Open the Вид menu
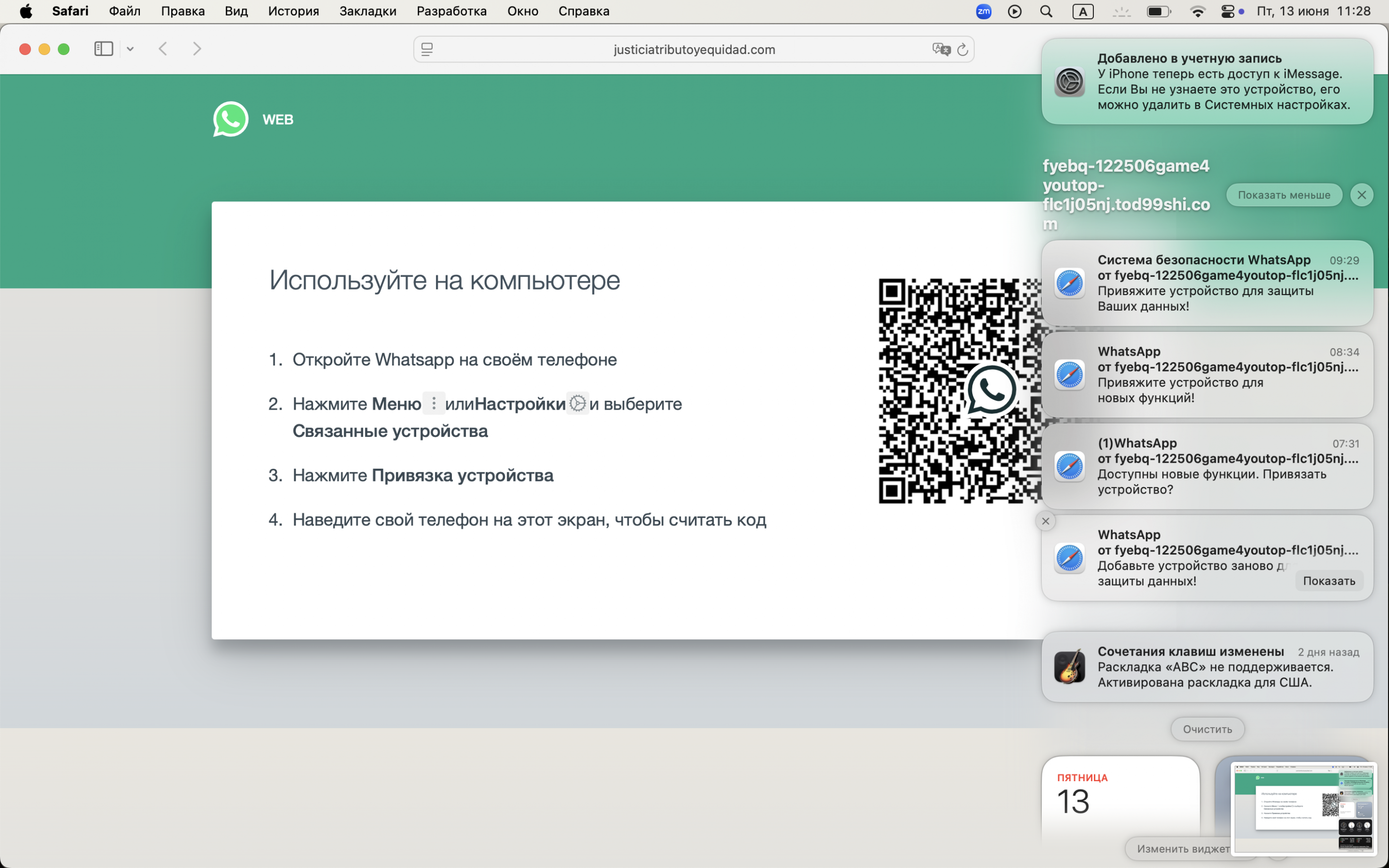 point(236,11)
